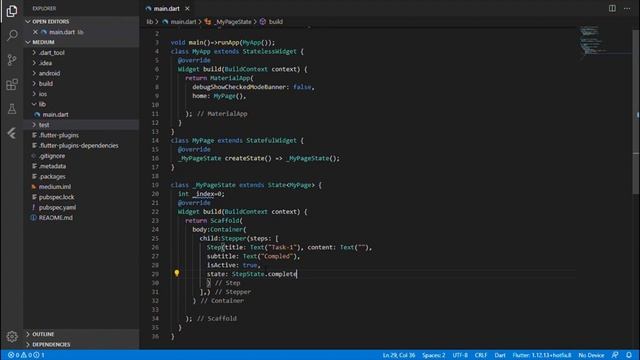
Task: Open the notifications bell in status bar
Action: tap(629, 355)
